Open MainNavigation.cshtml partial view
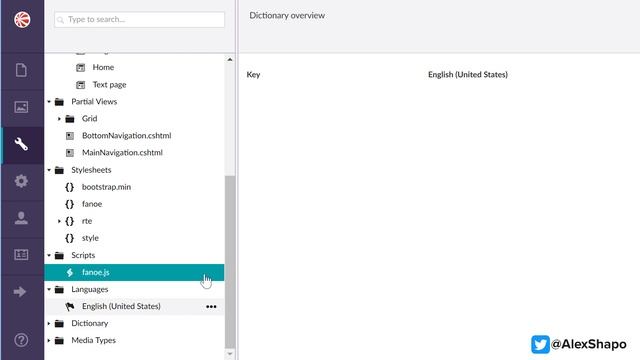This screenshot has width=640, height=360. point(122,153)
